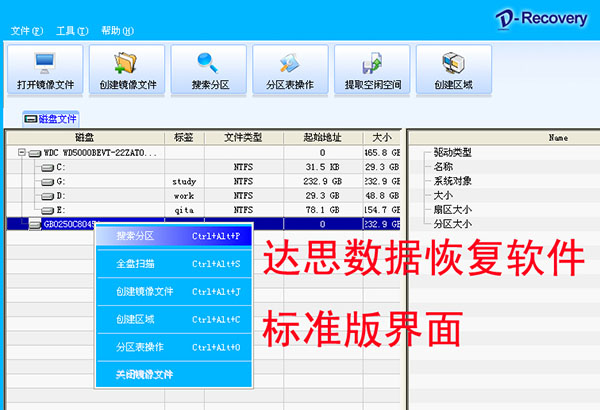Screen dimensions: 600x410
Task: Click the 文件类型 column header
Action: pyautogui.click(x=244, y=137)
